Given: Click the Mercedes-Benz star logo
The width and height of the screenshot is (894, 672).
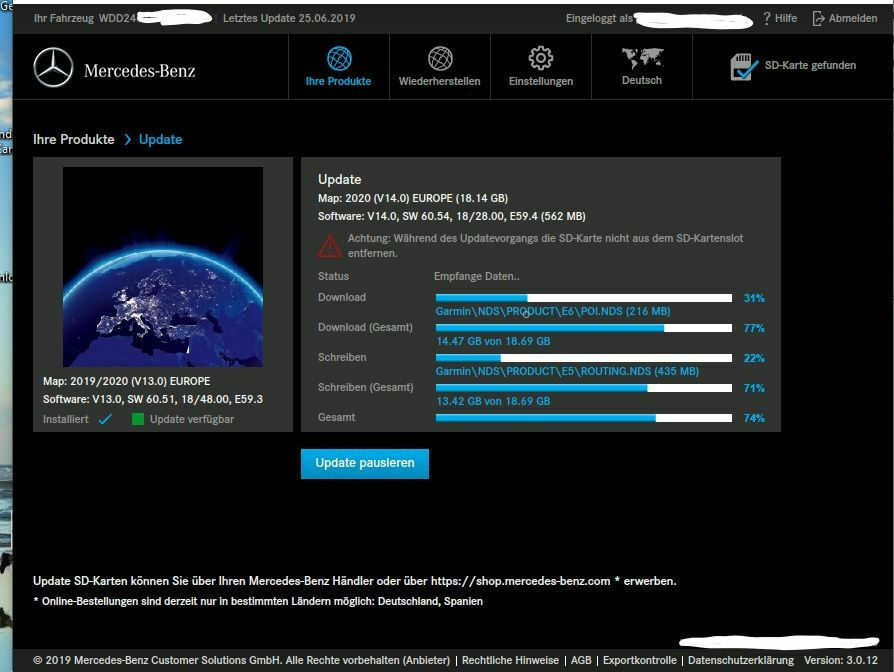Looking at the screenshot, I should [x=54, y=68].
